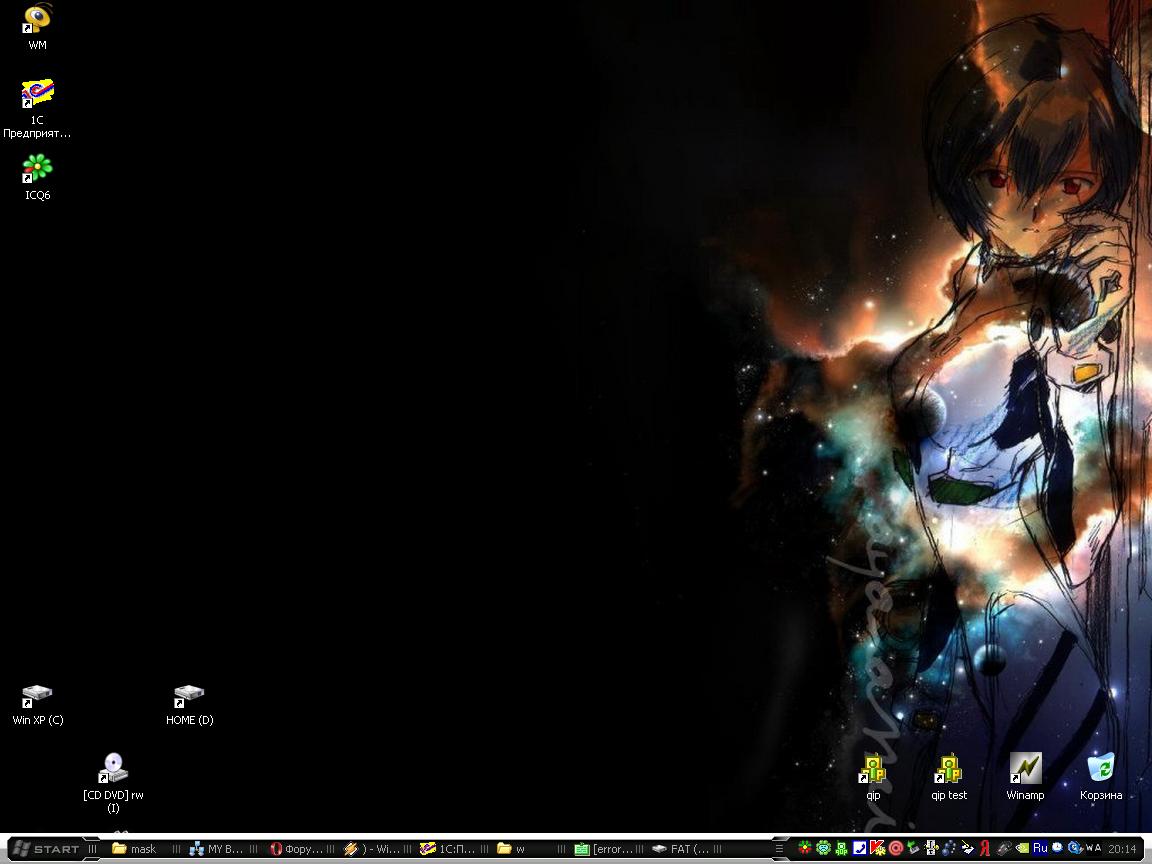
Task: Start Winamp from the desktop
Action: click(1025, 770)
